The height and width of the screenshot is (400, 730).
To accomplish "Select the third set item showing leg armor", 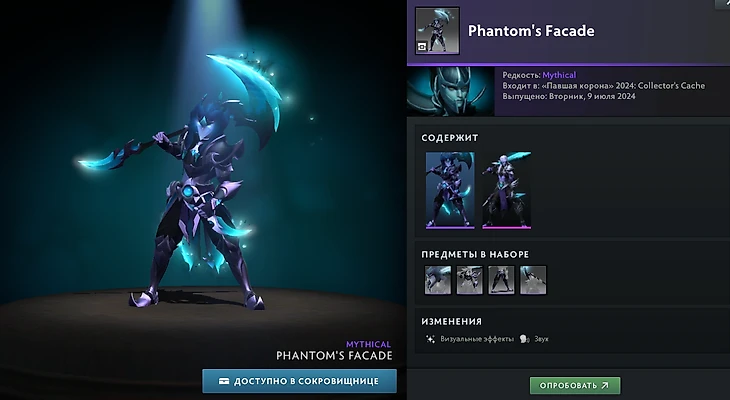I will pos(501,280).
